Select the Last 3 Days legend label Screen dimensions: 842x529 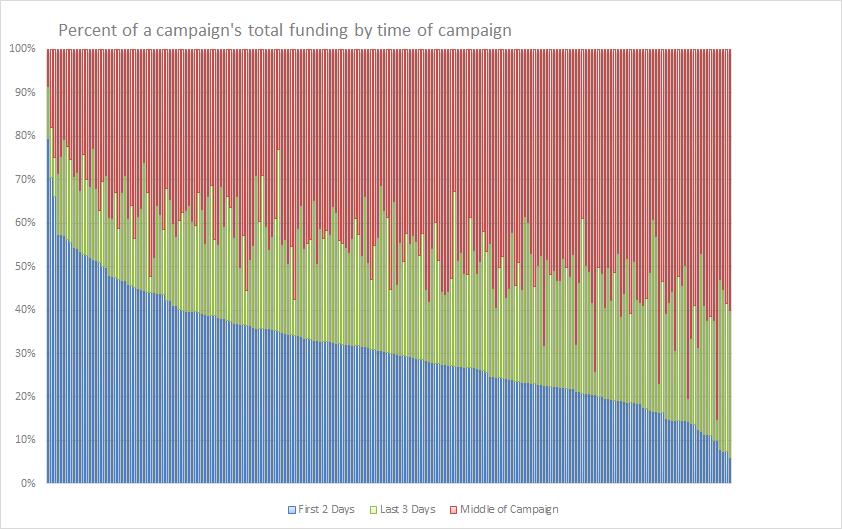click(x=410, y=510)
